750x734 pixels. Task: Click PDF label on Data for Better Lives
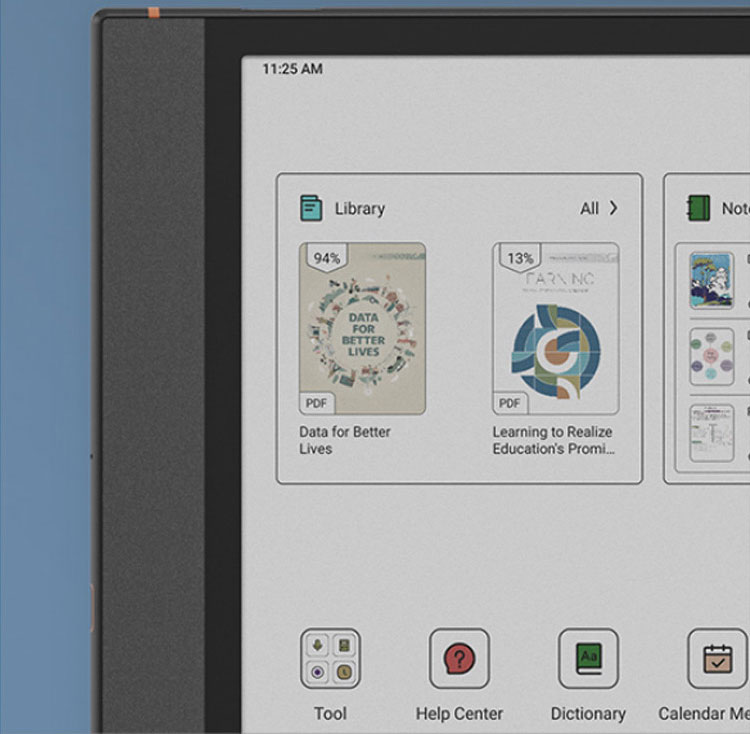[317, 403]
